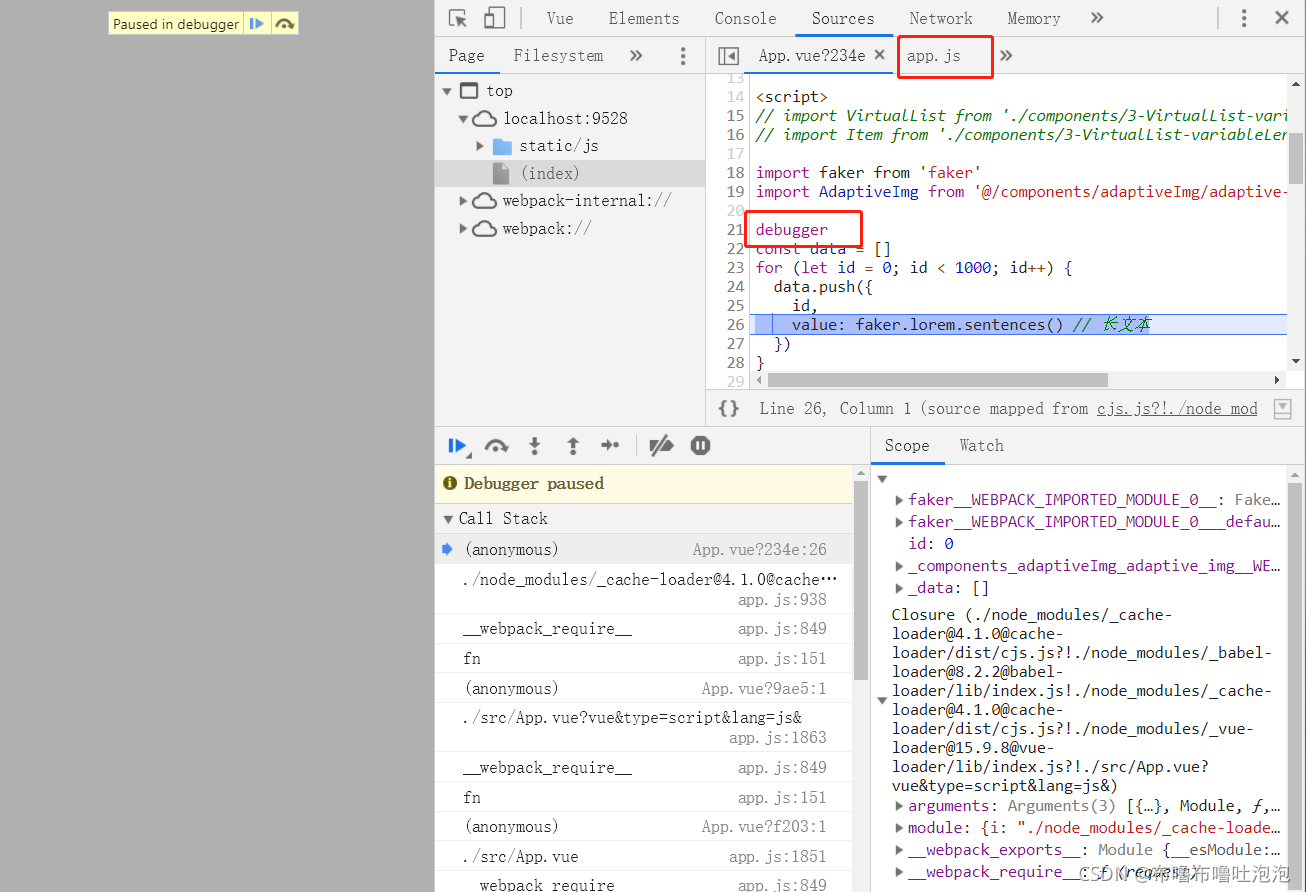Toggle pause on exceptions button
The height and width of the screenshot is (892, 1306).
pyautogui.click(x=701, y=446)
